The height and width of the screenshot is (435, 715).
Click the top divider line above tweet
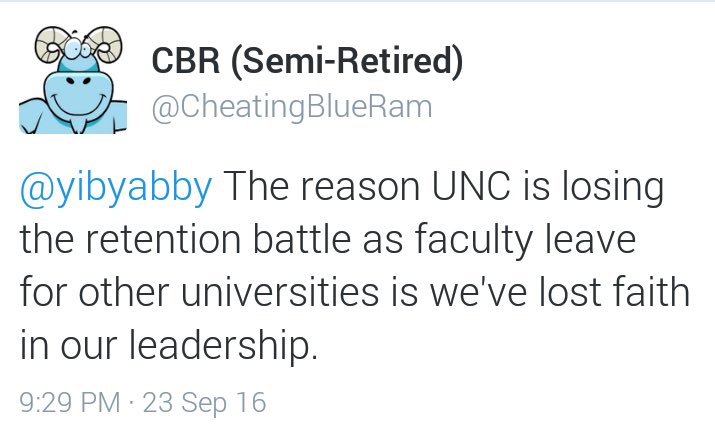tap(357, 3)
